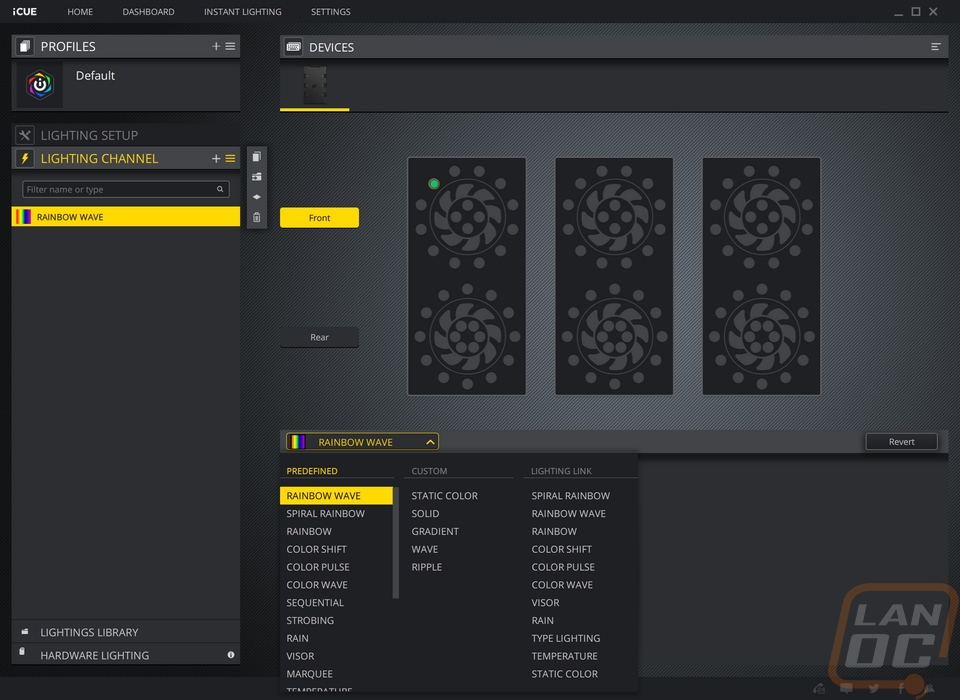
Task: Pick the Custom RIPPLE effect
Action: tap(427, 567)
